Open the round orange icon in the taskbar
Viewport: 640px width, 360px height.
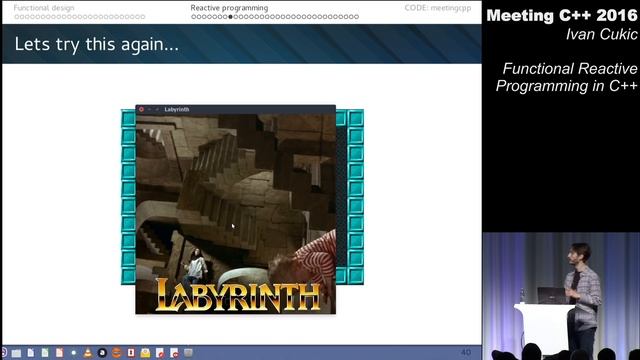pos(117,353)
